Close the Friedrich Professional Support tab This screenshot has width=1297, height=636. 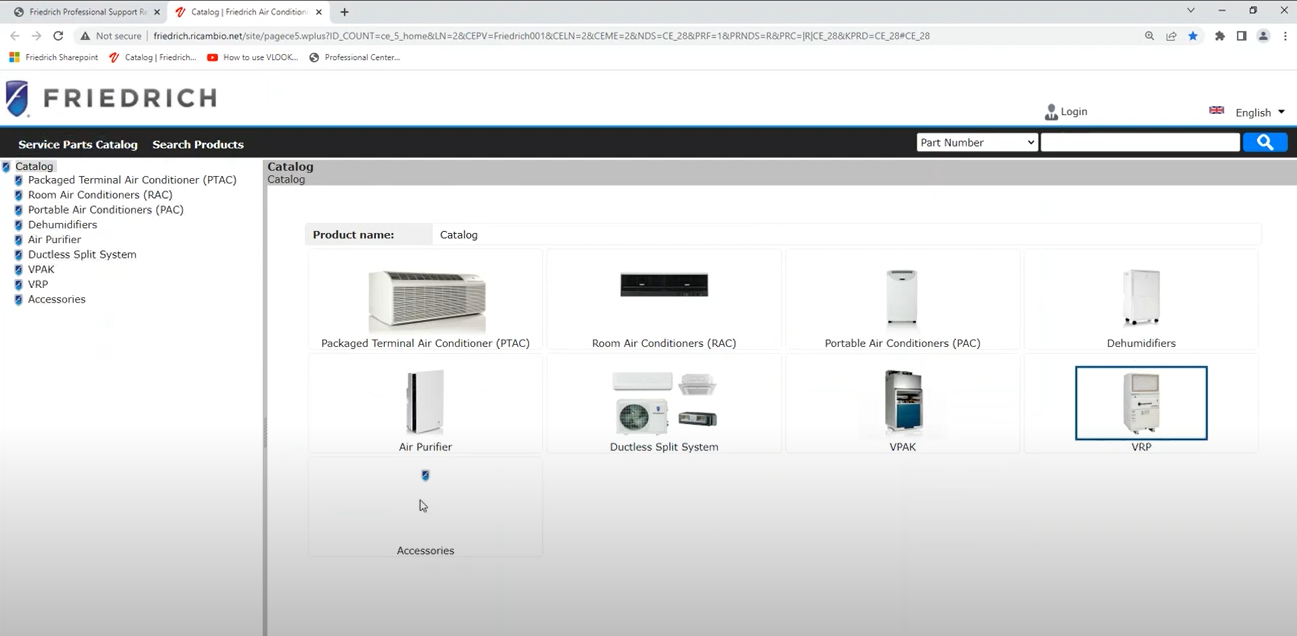[x=157, y=12]
